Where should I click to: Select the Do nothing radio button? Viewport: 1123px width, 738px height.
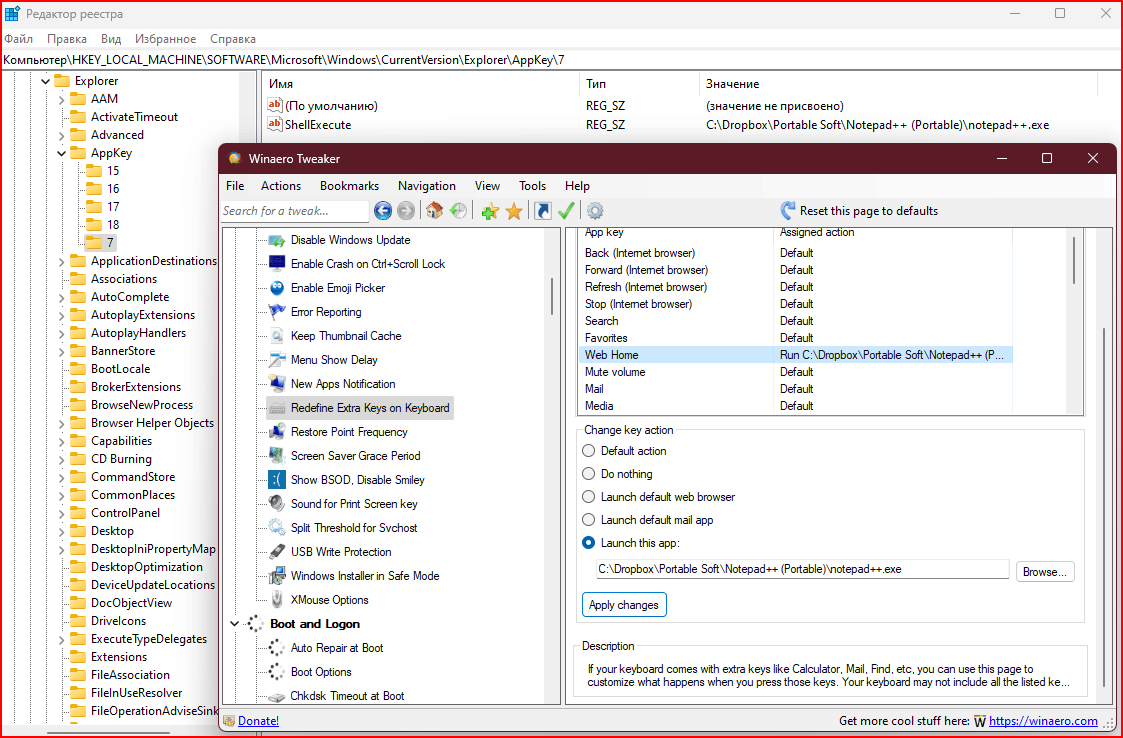coord(589,474)
